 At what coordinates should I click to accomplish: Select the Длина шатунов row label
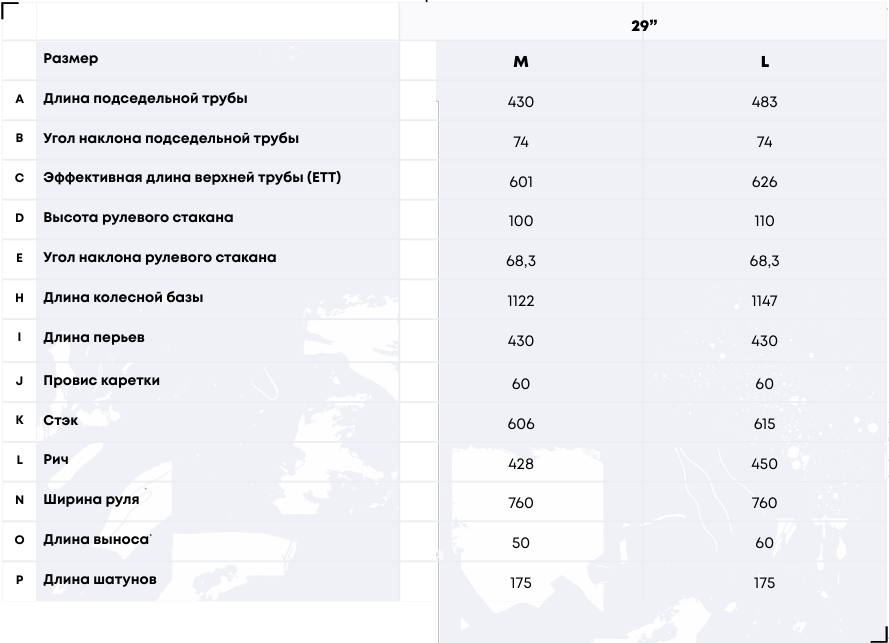[x=100, y=579]
